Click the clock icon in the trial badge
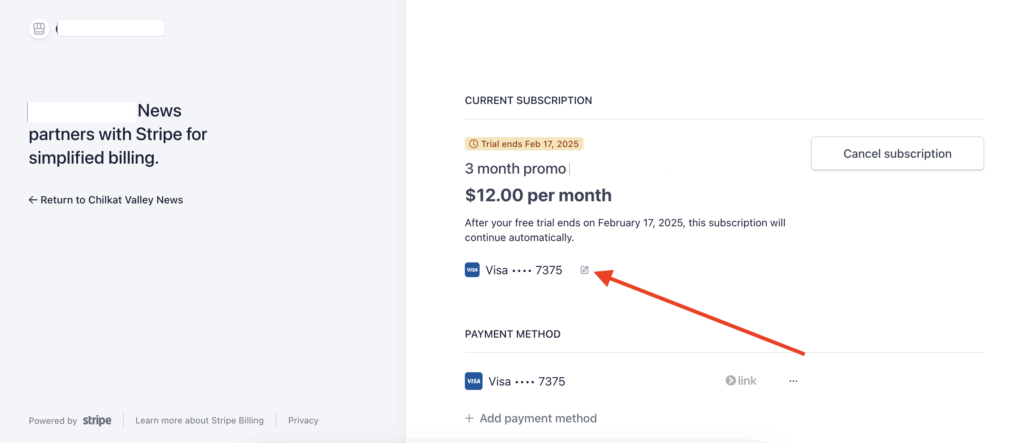Screen dimensions: 1024x443 tap(473, 144)
